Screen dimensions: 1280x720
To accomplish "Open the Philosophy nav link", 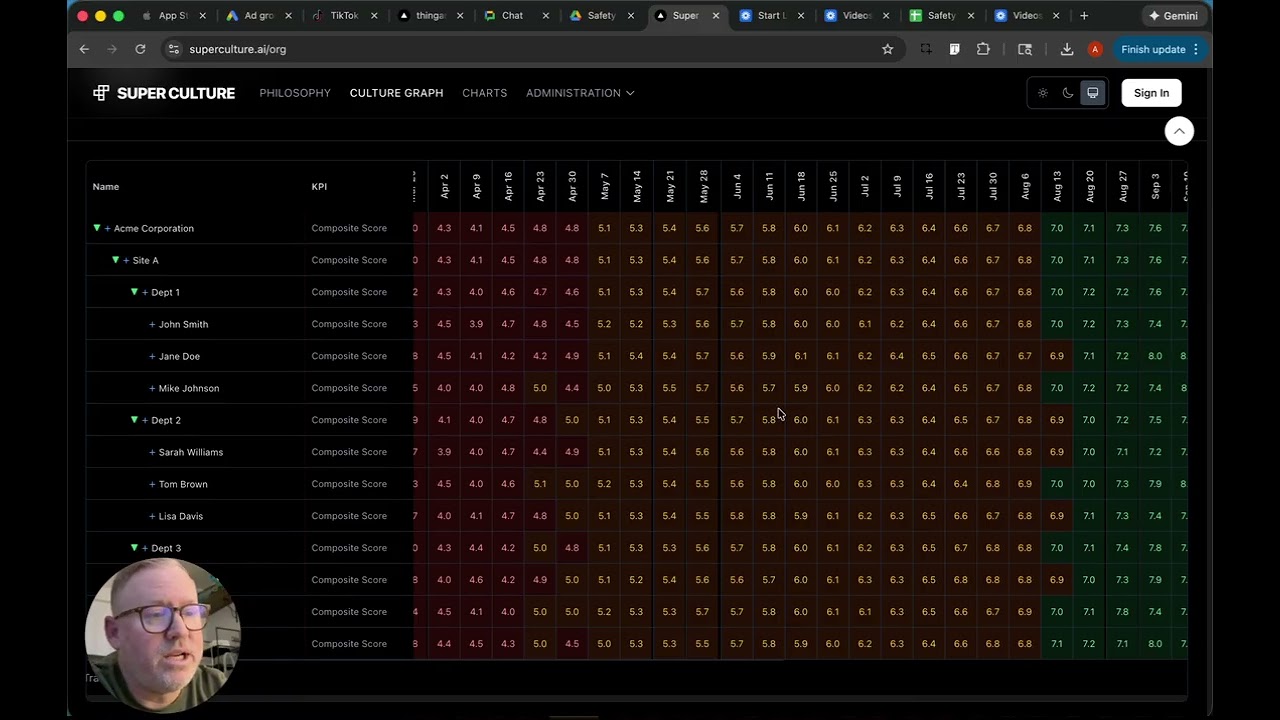I will coord(295,93).
